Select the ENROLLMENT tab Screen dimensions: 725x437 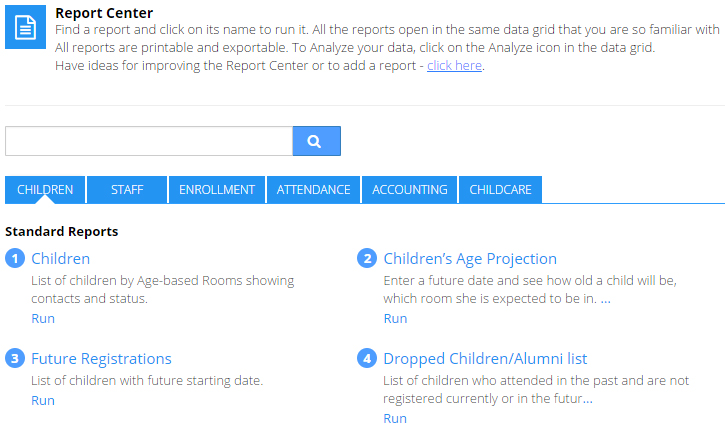click(x=217, y=190)
